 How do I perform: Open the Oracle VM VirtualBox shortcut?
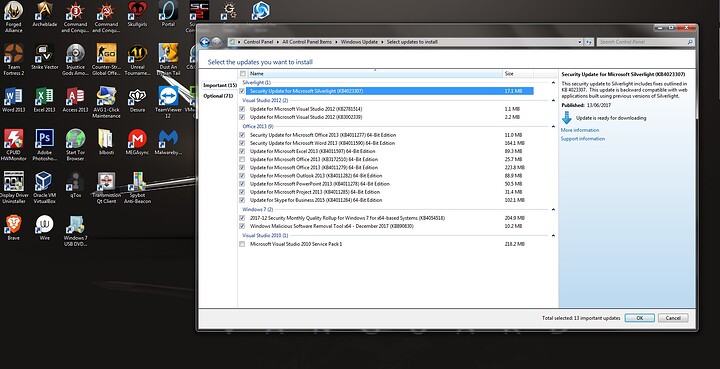click(45, 187)
